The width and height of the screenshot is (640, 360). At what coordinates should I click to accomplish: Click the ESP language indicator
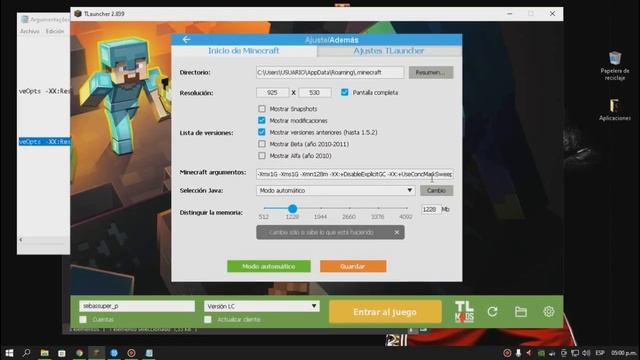coord(600,353)
